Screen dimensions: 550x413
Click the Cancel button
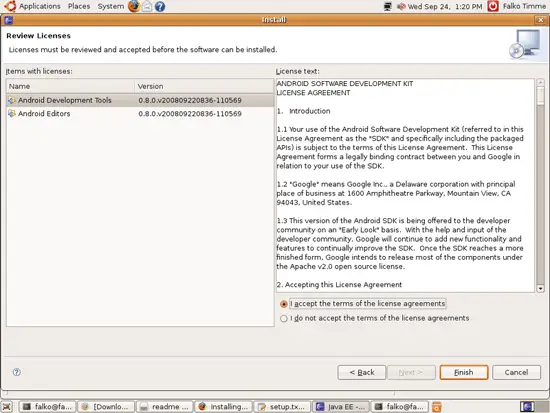[516, 373]
